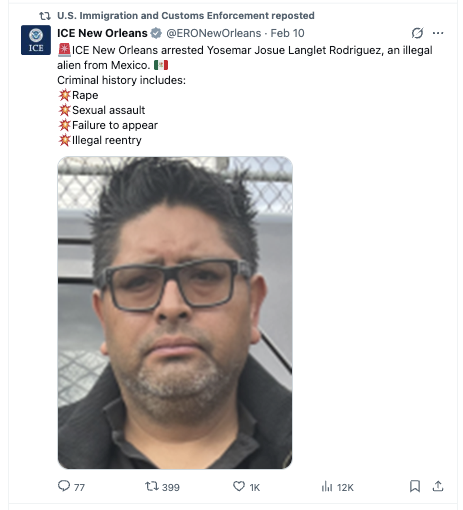
Task: Click the verified badge next to name
Action: [156, 33]
